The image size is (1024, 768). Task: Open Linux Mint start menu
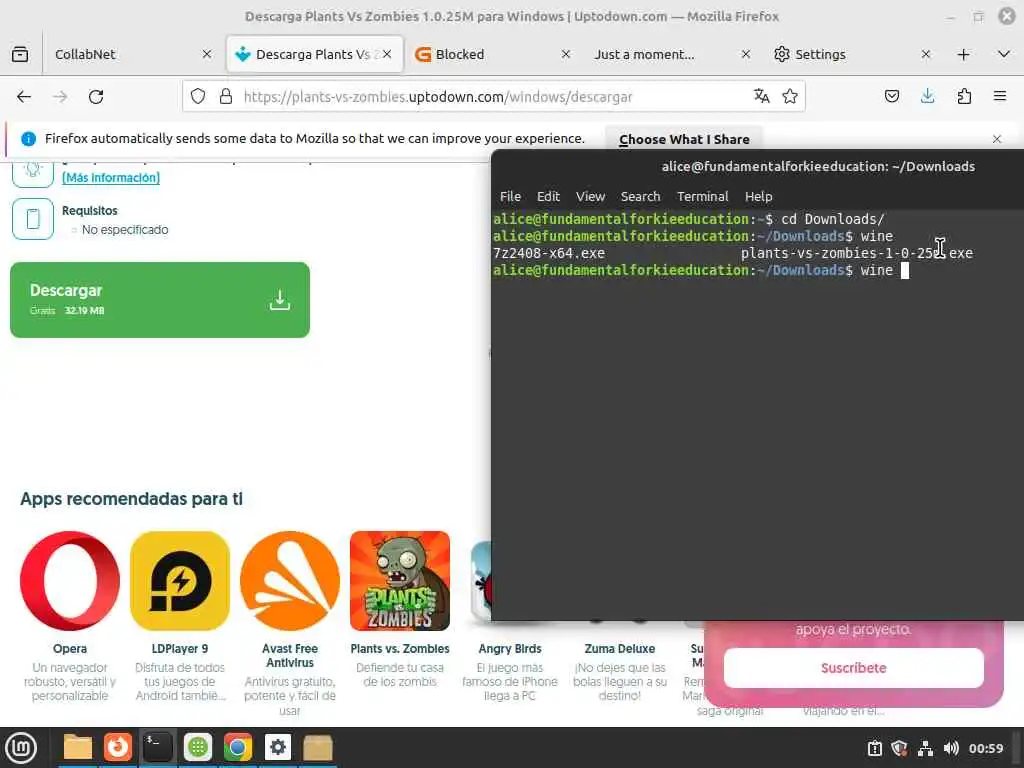tap(21, 748)
